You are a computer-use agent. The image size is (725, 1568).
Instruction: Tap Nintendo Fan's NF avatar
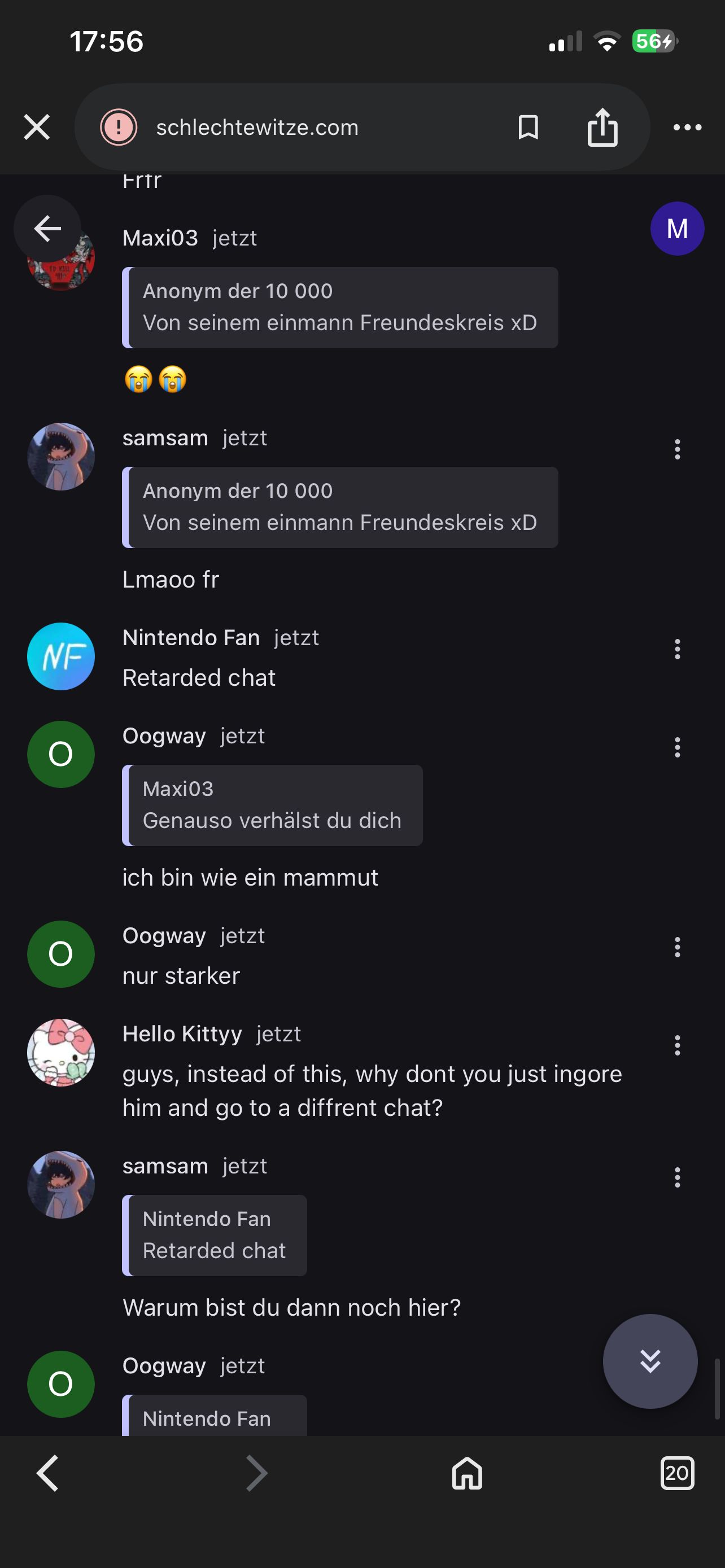(x=61, y=656)
